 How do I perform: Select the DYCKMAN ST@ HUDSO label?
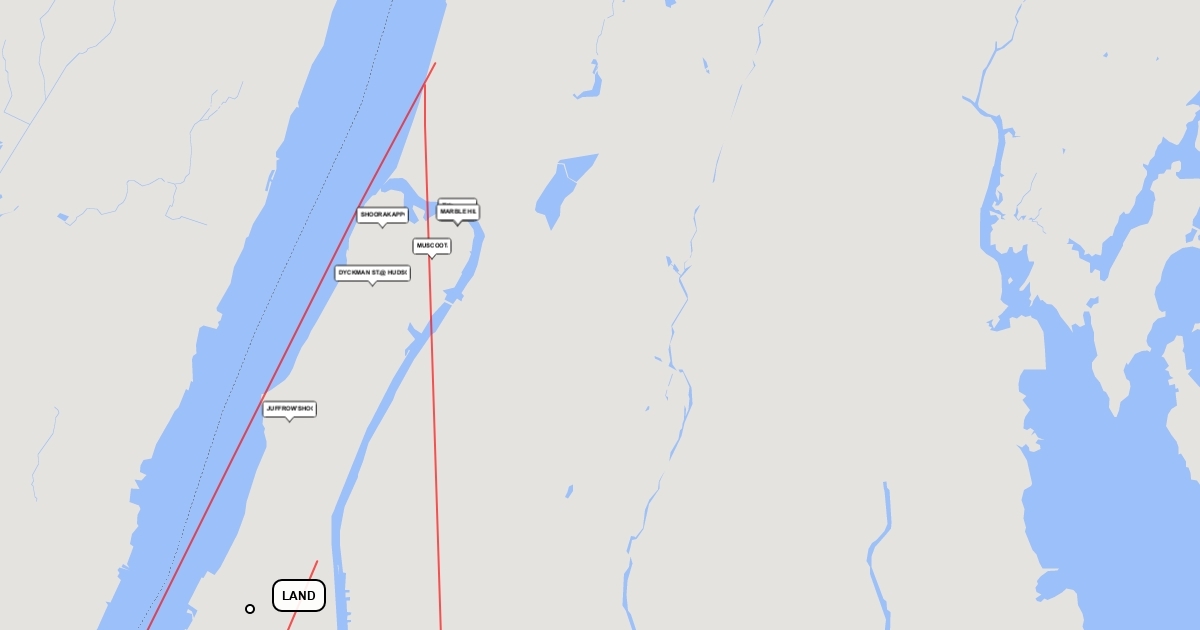[x=372, y=272]
